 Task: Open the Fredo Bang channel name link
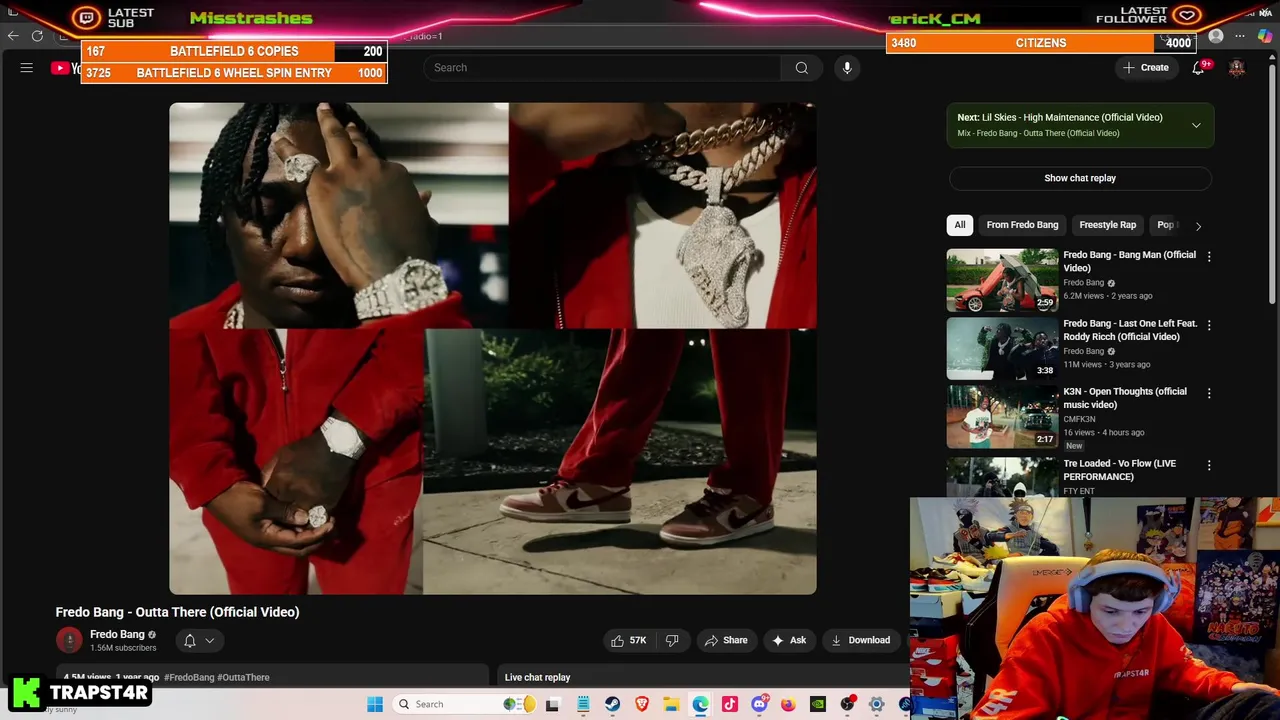pyautogui.click(x=117, y=634)
